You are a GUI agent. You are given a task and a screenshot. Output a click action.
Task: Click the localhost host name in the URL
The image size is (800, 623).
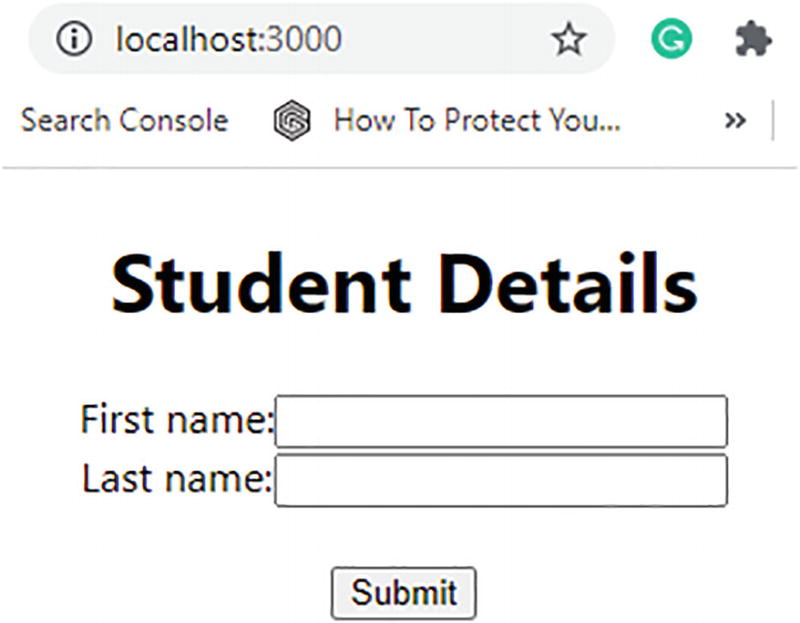tap(188, 40)
